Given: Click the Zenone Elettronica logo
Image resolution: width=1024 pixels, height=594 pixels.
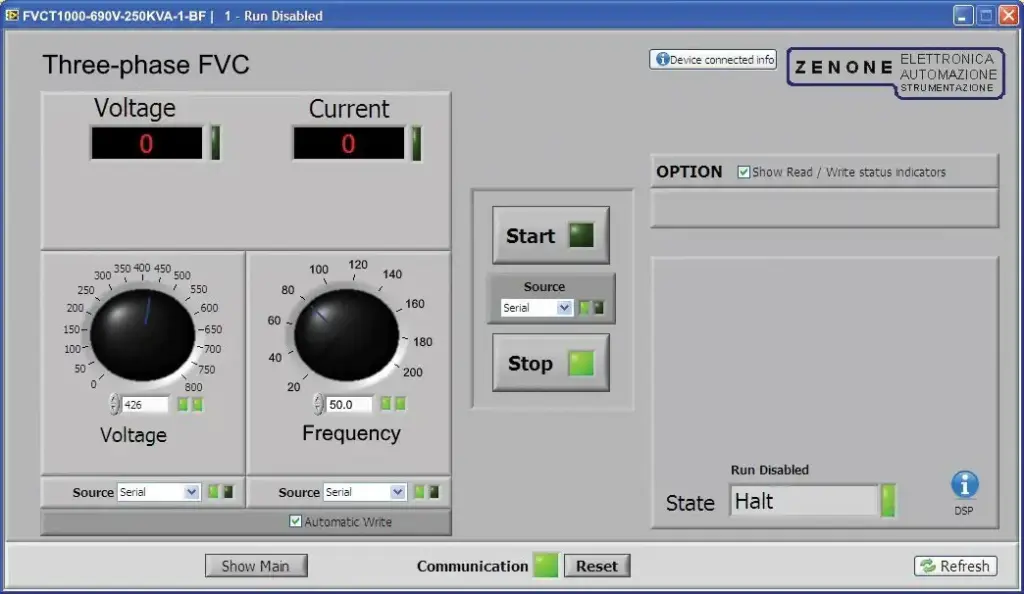Looking at the screenshot, I should 895,73.
